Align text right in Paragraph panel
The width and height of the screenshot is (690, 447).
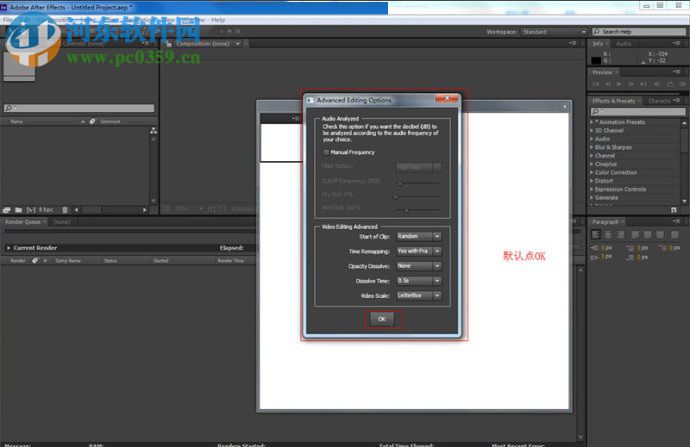coord(620,234)
